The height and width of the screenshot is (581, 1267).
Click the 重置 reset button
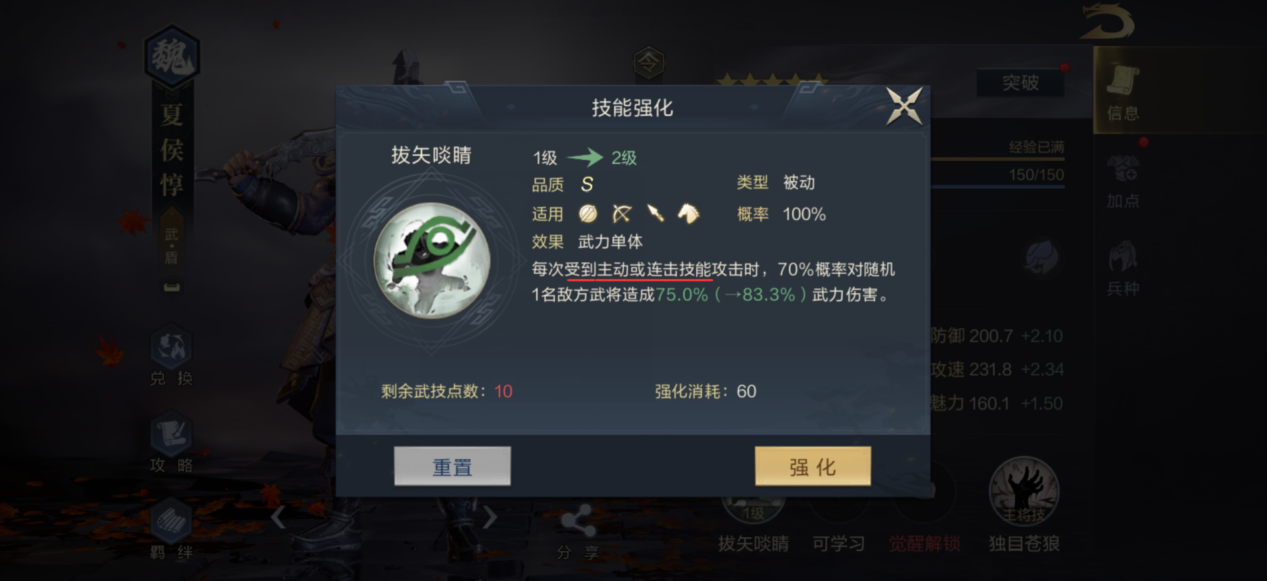click(x=452, y=467)
